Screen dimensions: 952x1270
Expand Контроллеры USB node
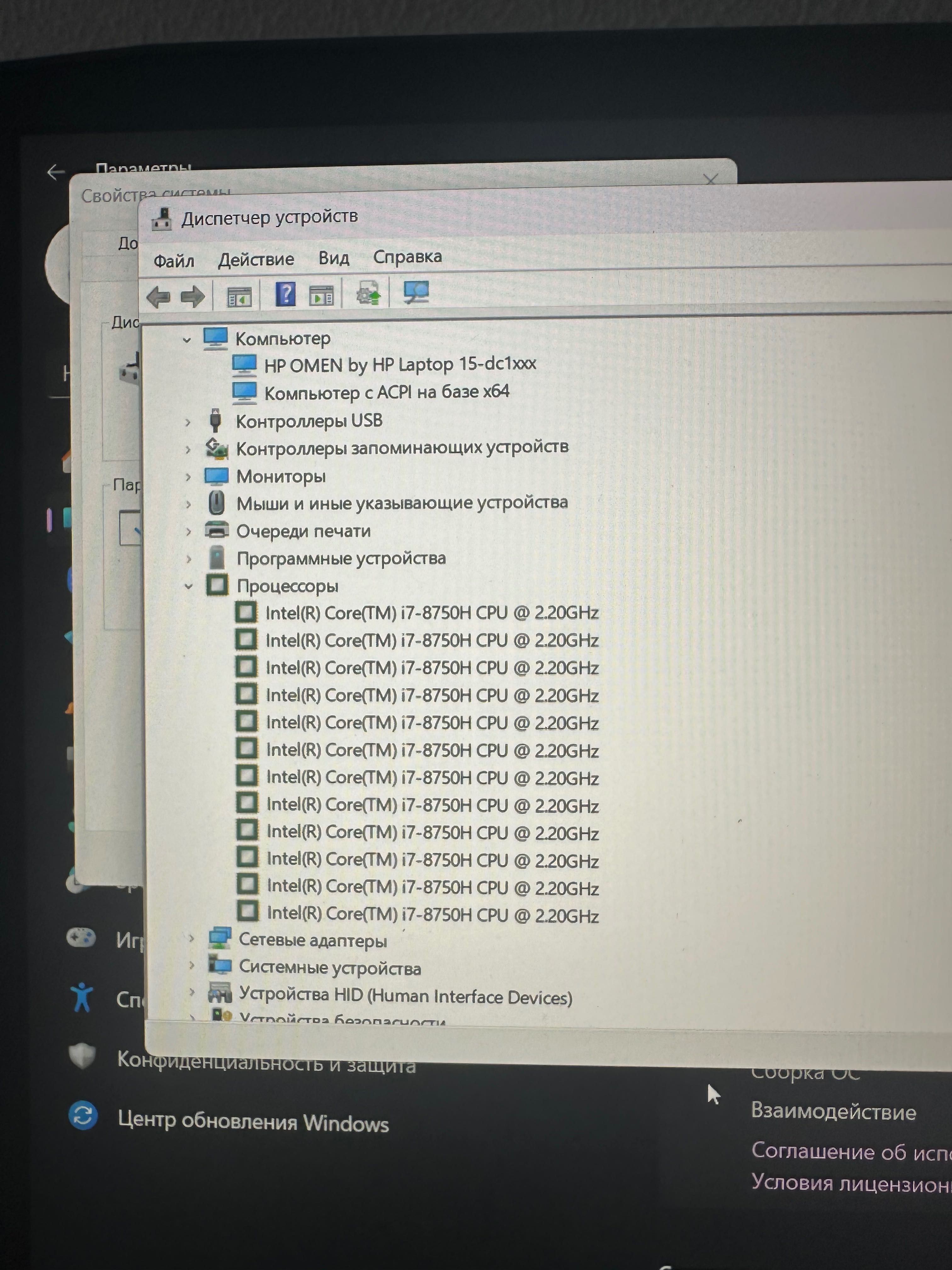[x=188, y=423]
